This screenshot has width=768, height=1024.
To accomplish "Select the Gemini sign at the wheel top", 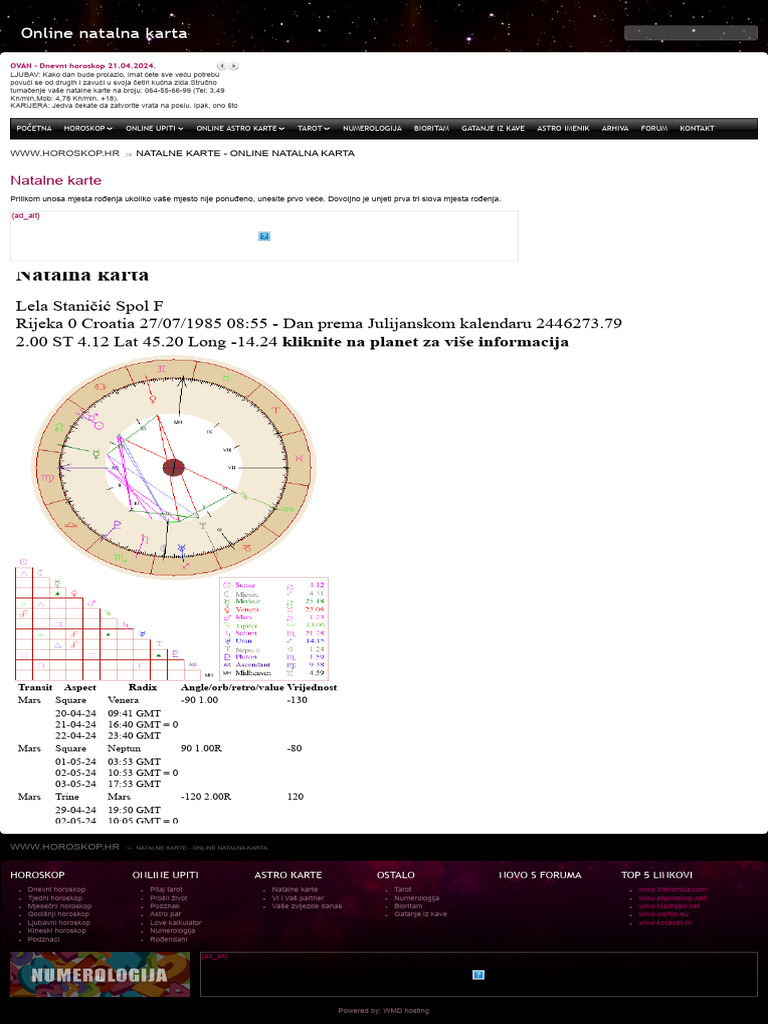I will (x=161, y=370).
